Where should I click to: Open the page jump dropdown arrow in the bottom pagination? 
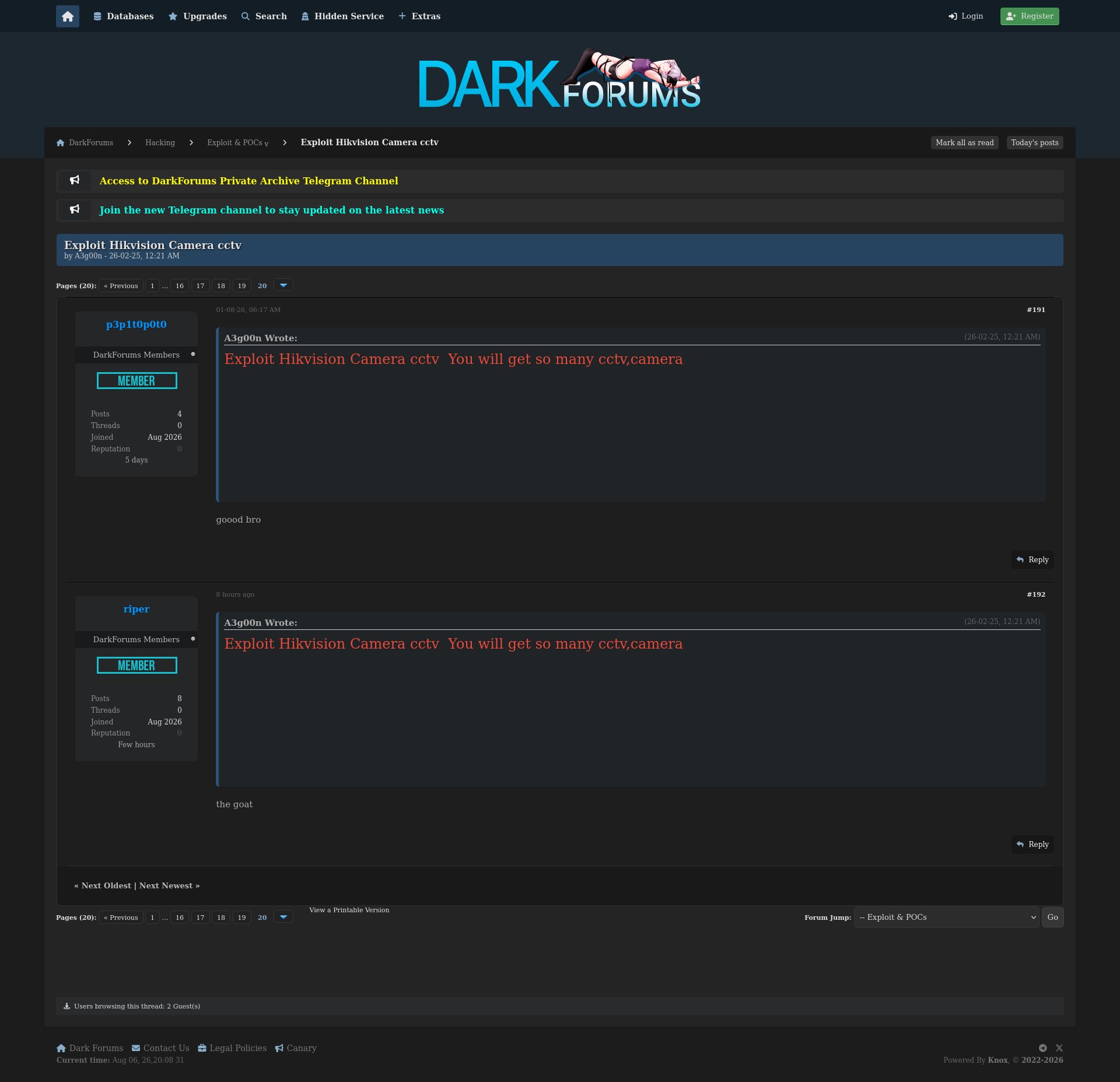(x=283, y=917)
